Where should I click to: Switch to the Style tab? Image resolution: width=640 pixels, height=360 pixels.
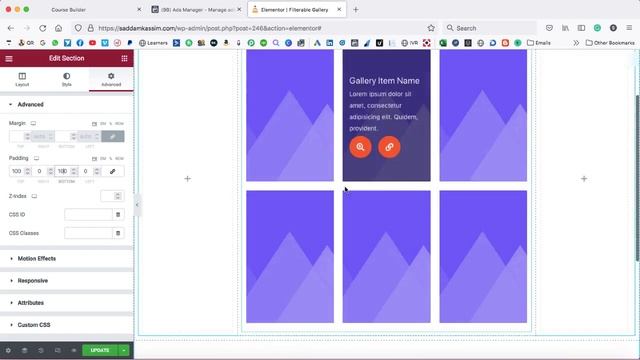coord(67,79)
